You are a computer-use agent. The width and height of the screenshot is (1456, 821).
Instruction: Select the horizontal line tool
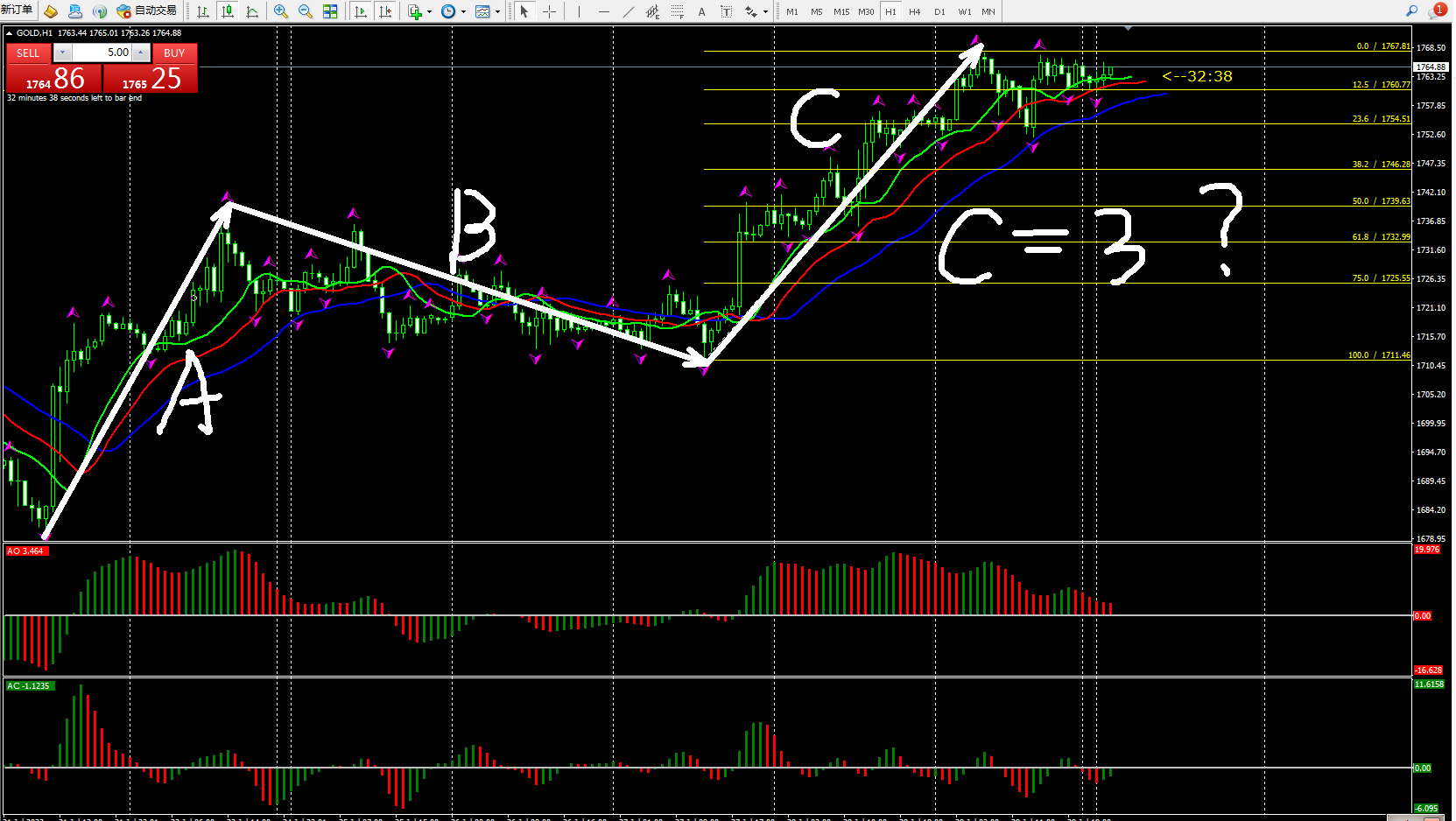[x=603, y=11]
